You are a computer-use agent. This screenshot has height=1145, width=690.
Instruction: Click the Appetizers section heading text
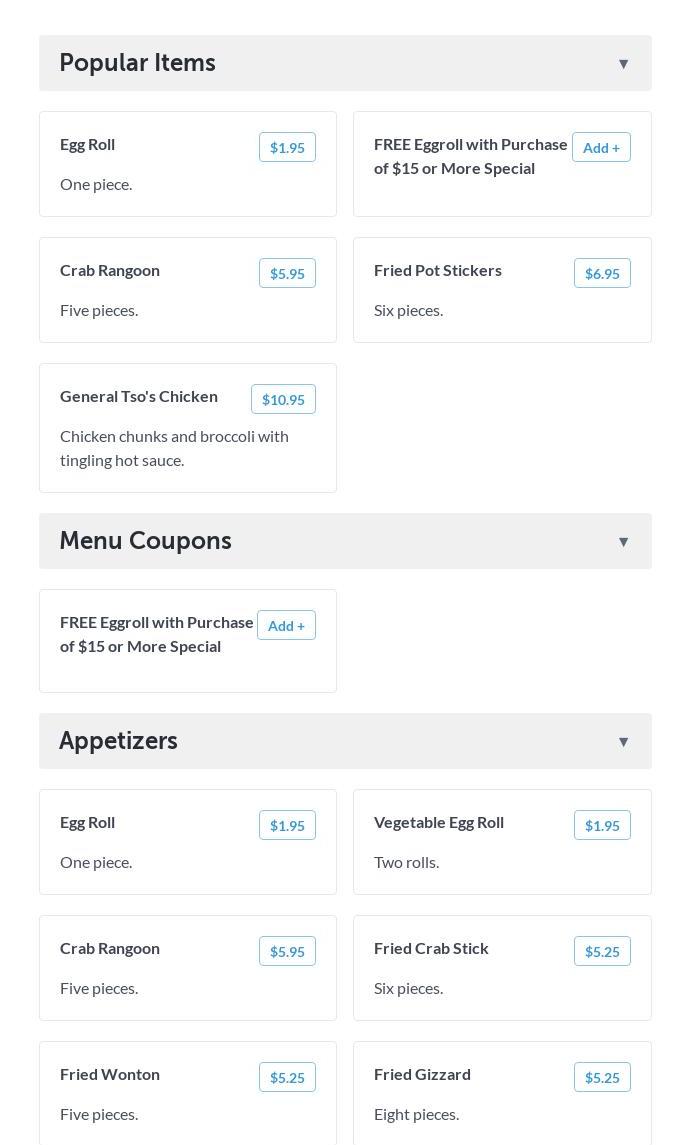[119, 741]
